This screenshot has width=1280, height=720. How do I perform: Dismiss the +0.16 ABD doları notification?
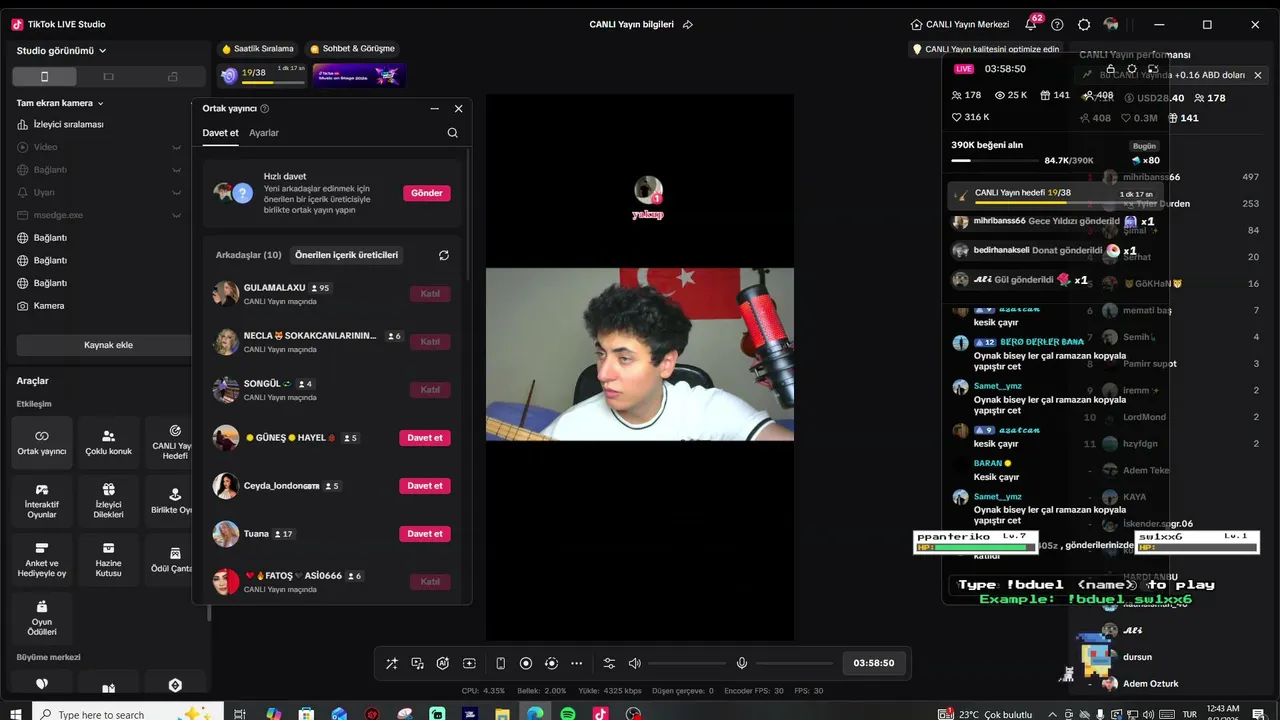1258,75
